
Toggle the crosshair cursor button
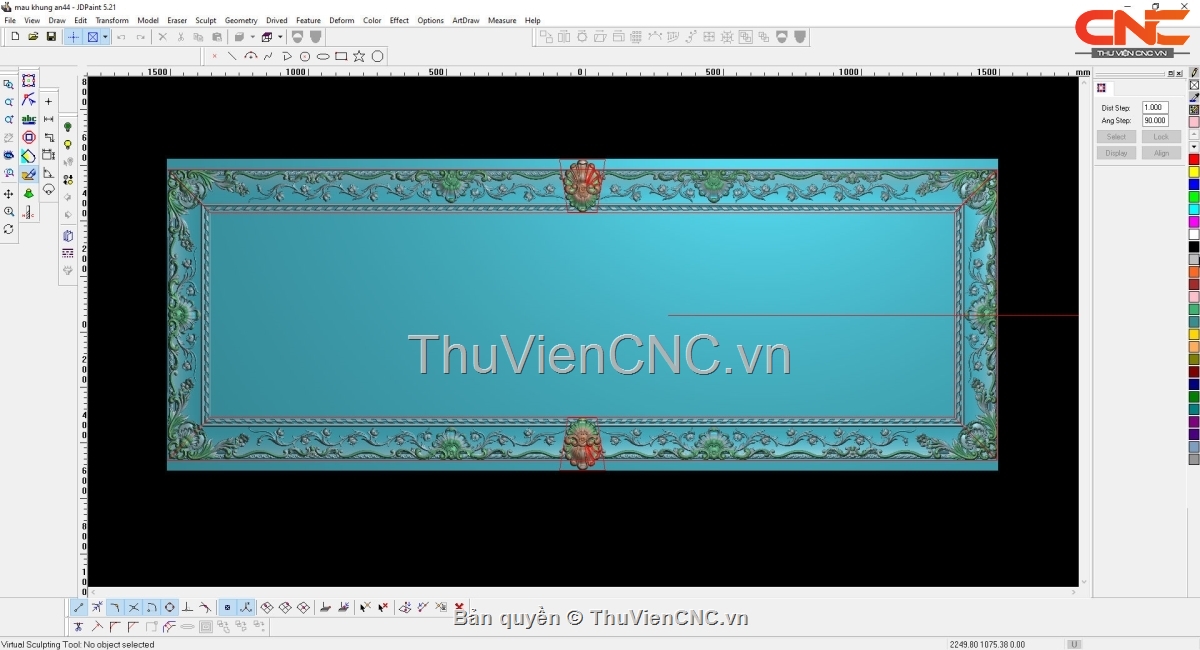click(73, 37)
